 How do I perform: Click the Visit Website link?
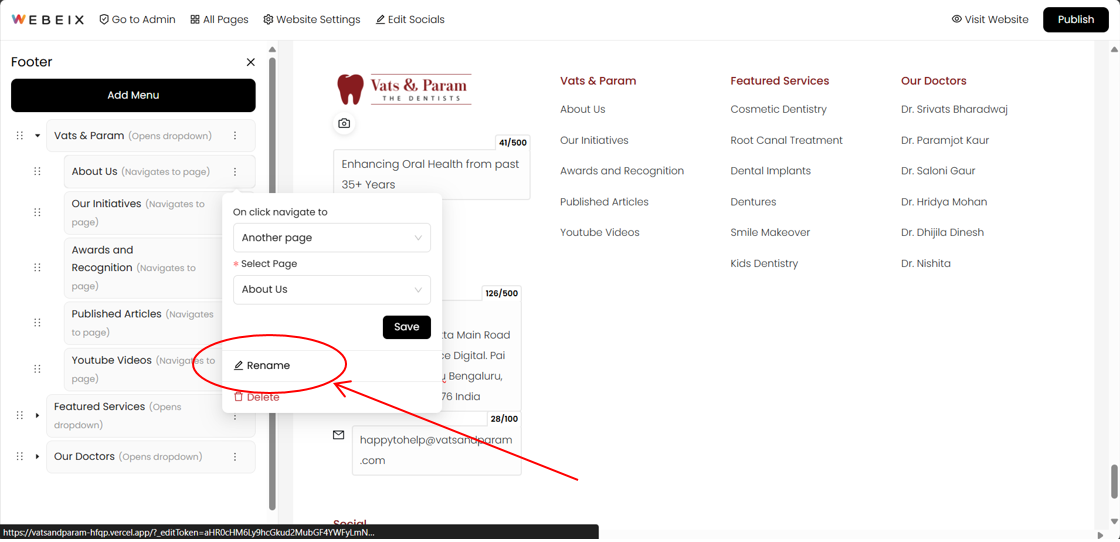pos(990,19)
